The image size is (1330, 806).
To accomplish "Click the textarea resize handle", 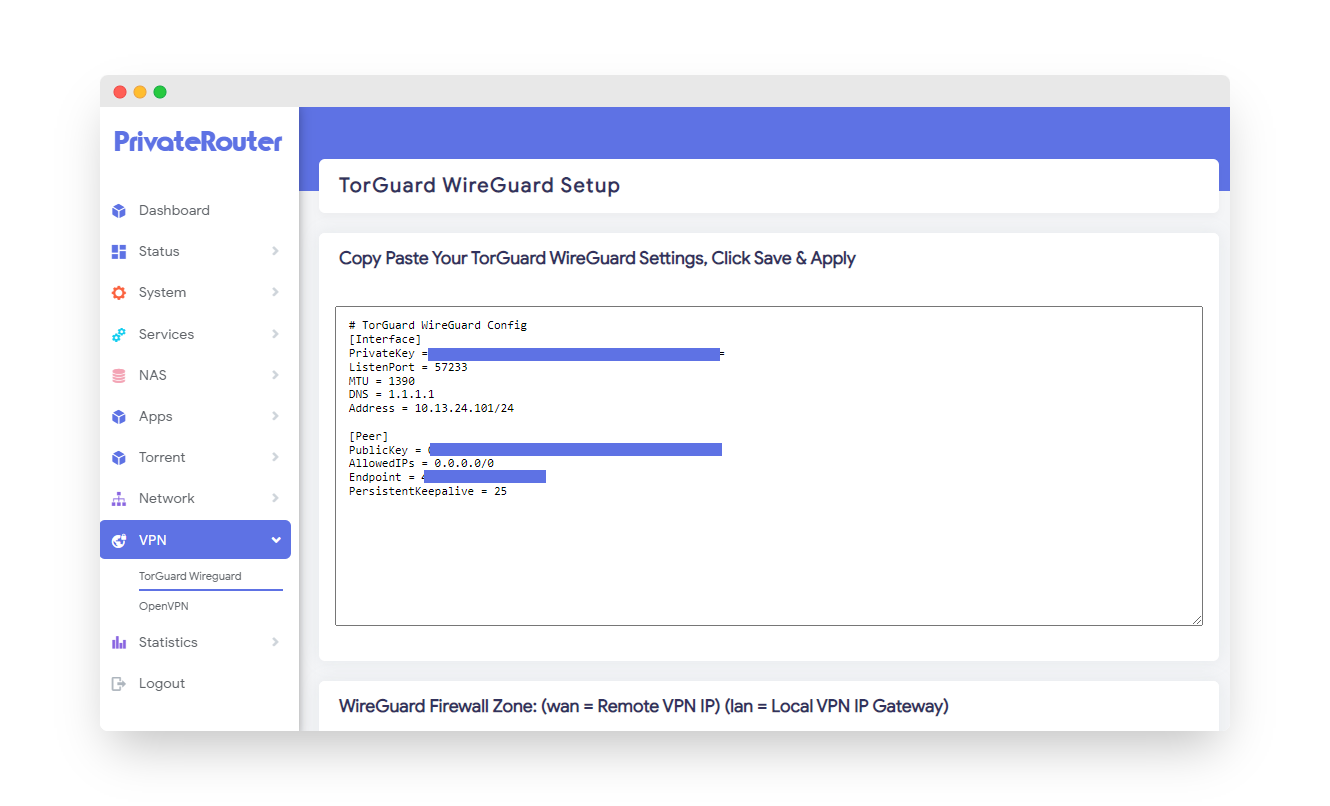I will tap(1198, 618).
